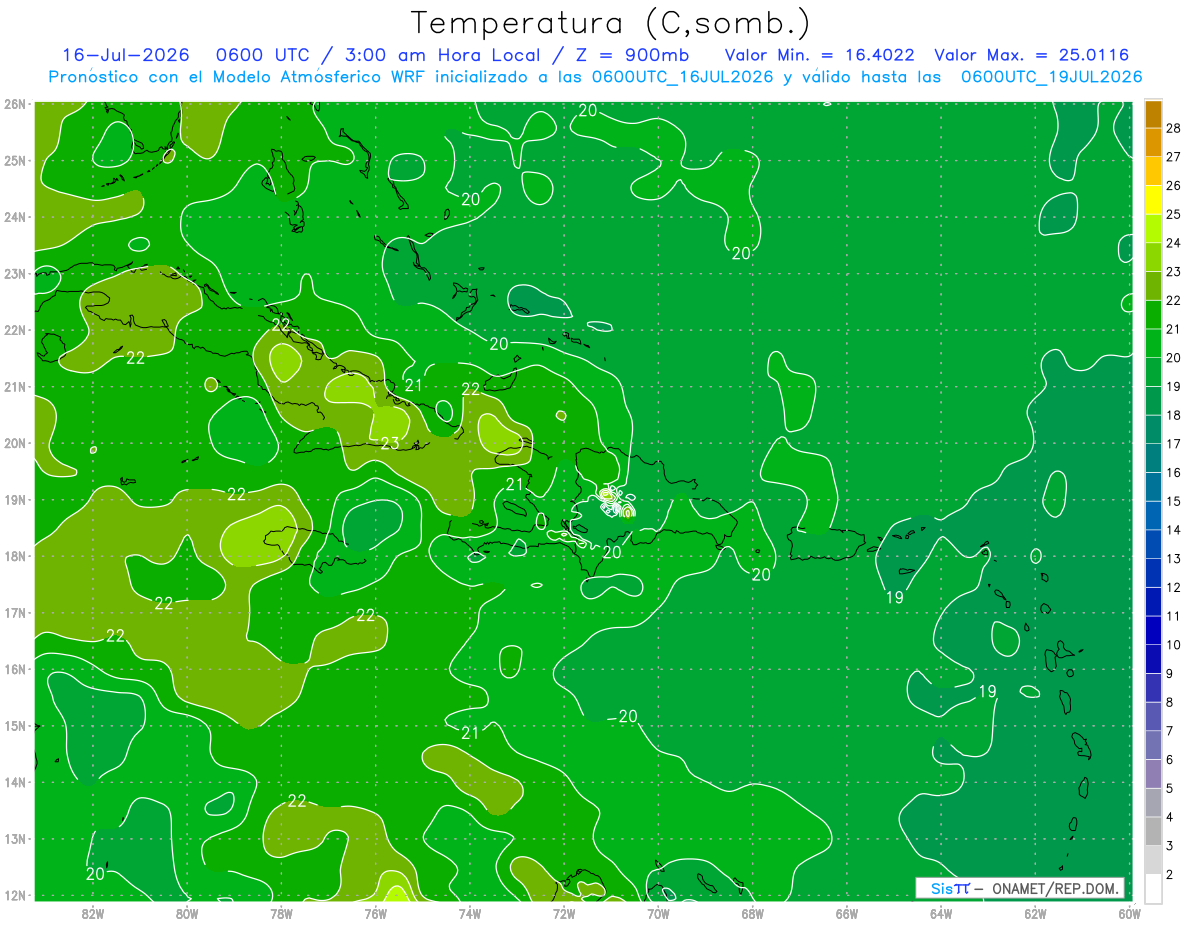Viewport: 1200px width, 927px height.
Task: Click the '13N' latitude axis label
Action: click(14, 838)
